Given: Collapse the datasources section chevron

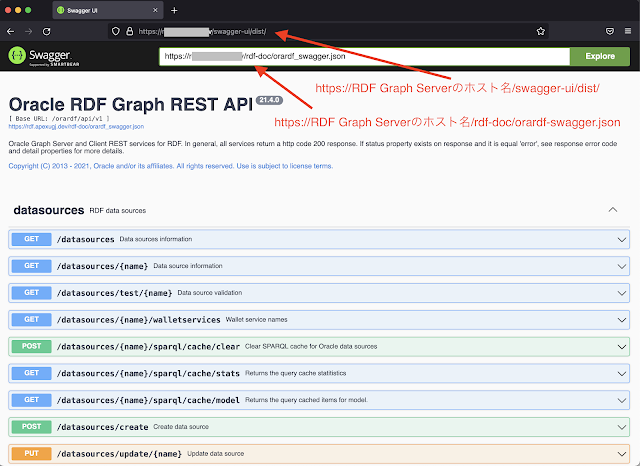Looking at the screenshot, I should (x=613, y=210).
